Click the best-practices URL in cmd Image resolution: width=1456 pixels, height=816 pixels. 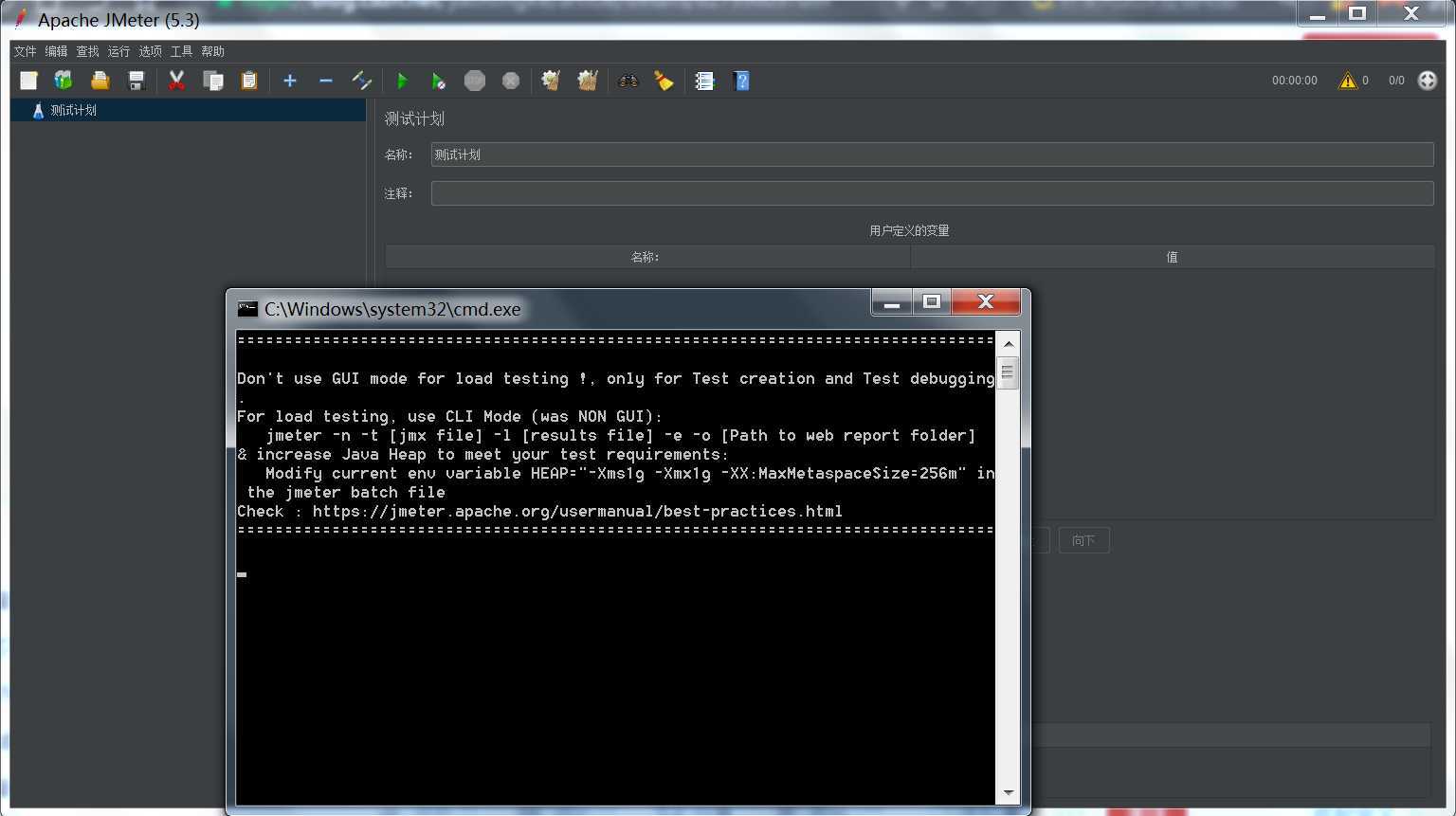pyautogui.click(x=577, y=511)
